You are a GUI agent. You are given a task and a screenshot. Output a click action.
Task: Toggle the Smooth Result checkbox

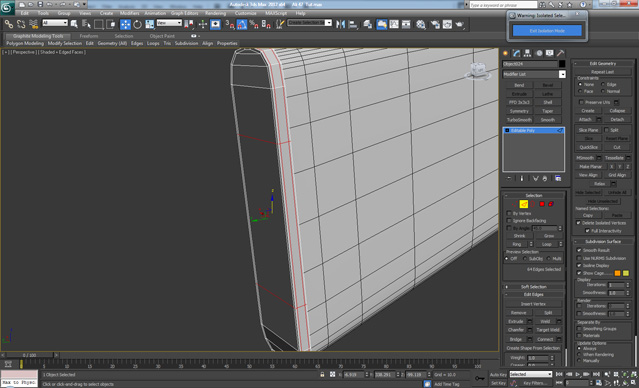(579, 250)
